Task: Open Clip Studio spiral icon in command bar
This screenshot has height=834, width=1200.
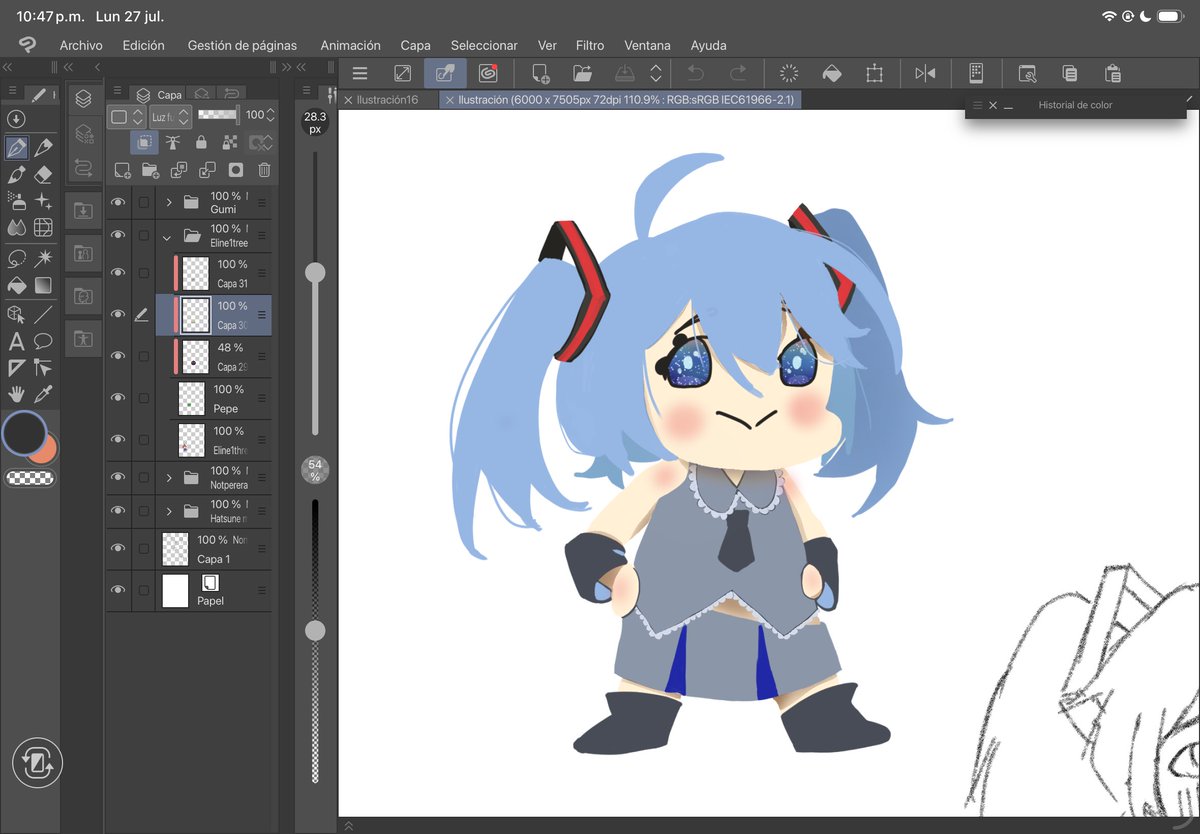Action: 488,73
